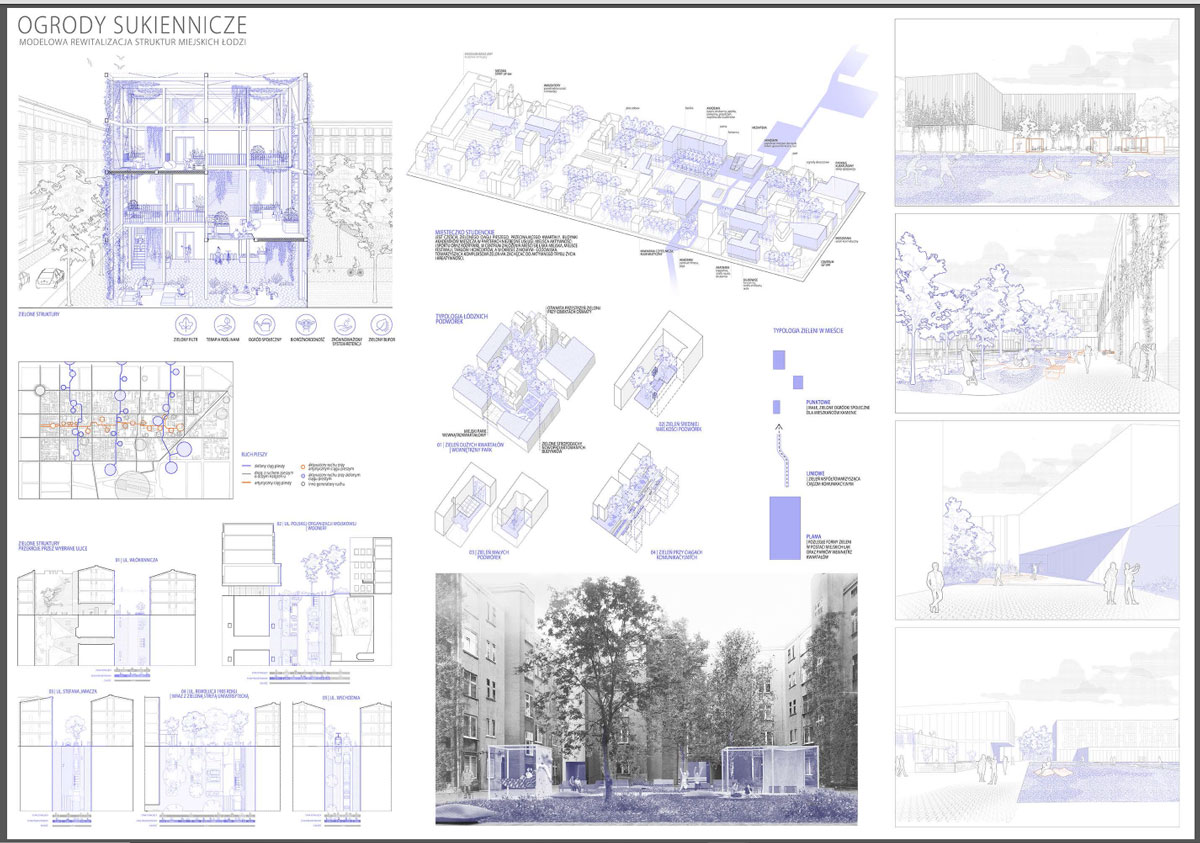Click the Zrównoważony System Retencji icon
The image size is (1200, 843).
coord(342,325)
